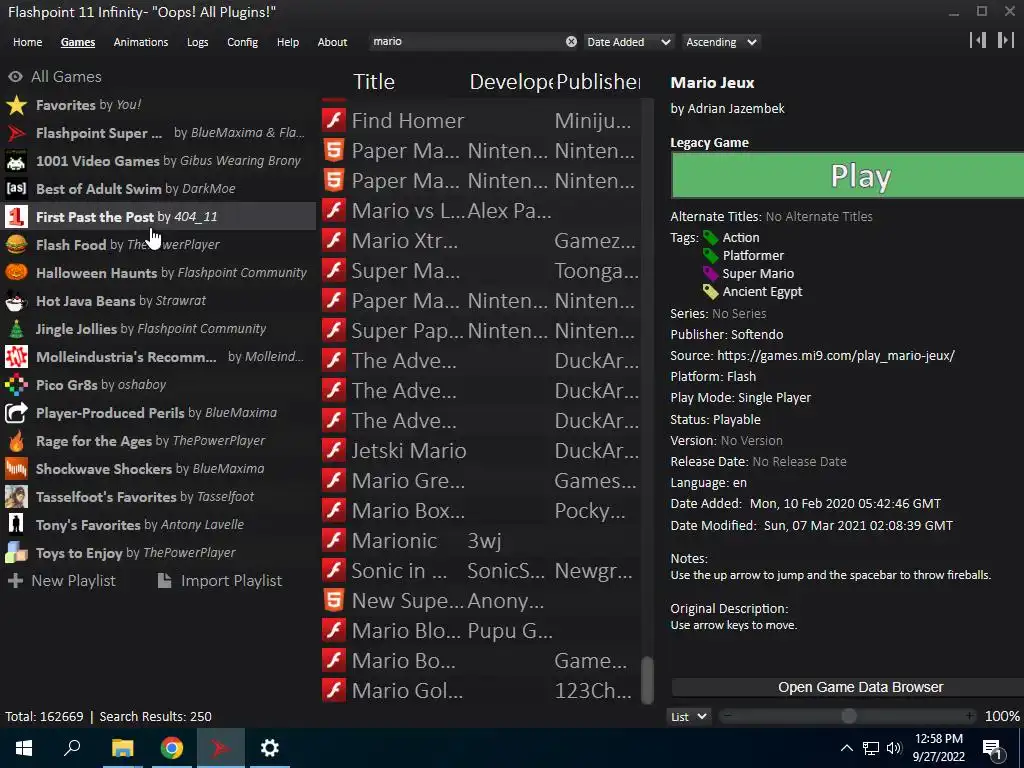1024x768 pixels.
Task: Sort by the Title column header
Action: click(x=374, y=82)
